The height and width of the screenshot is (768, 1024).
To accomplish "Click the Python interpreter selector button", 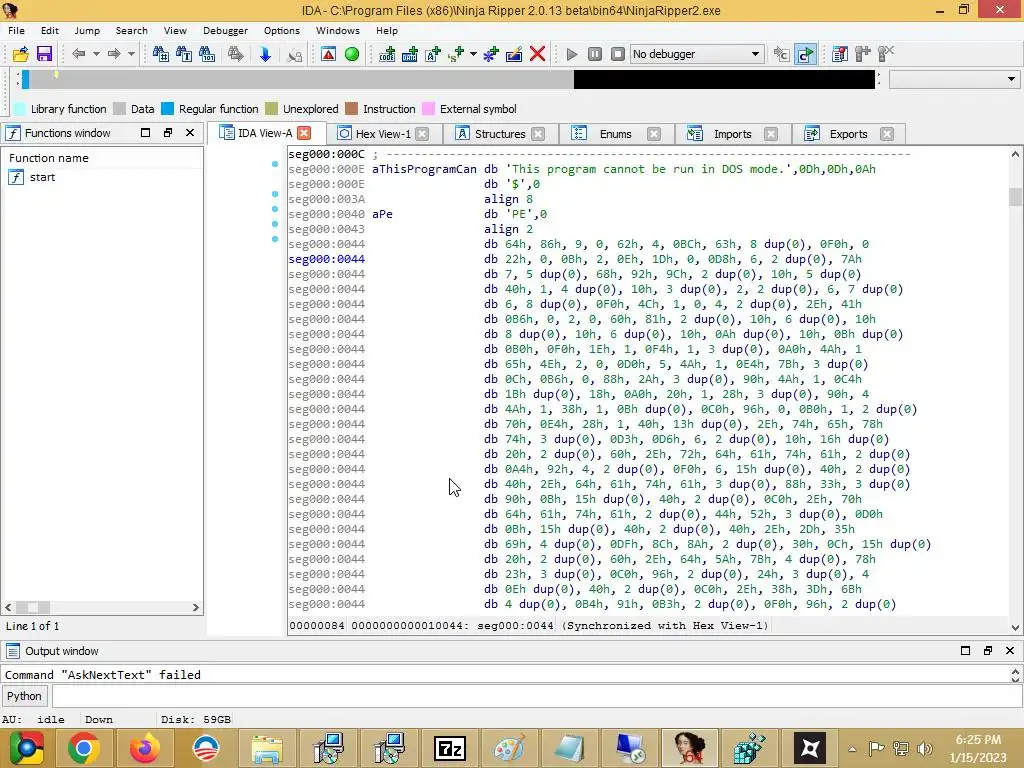I will 24,696.
